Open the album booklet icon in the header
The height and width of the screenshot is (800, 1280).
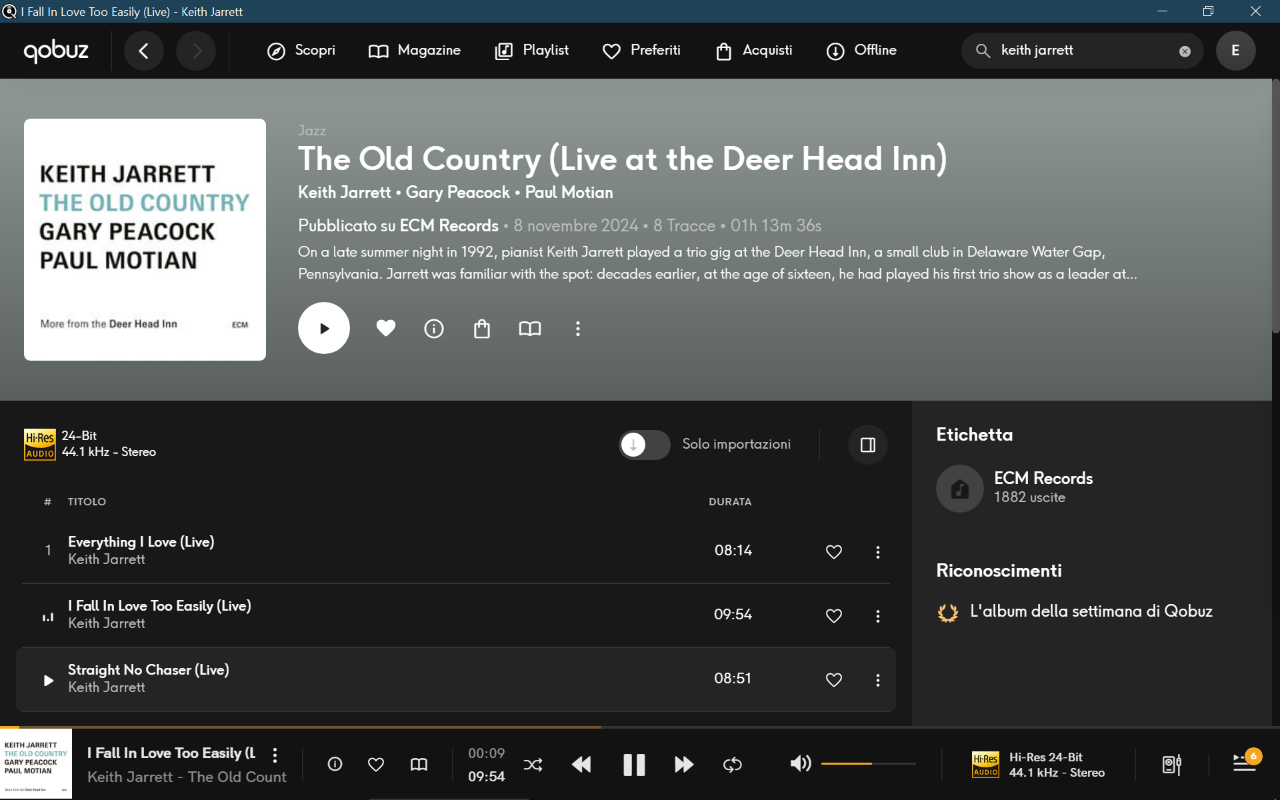click(x=530, y=329)
